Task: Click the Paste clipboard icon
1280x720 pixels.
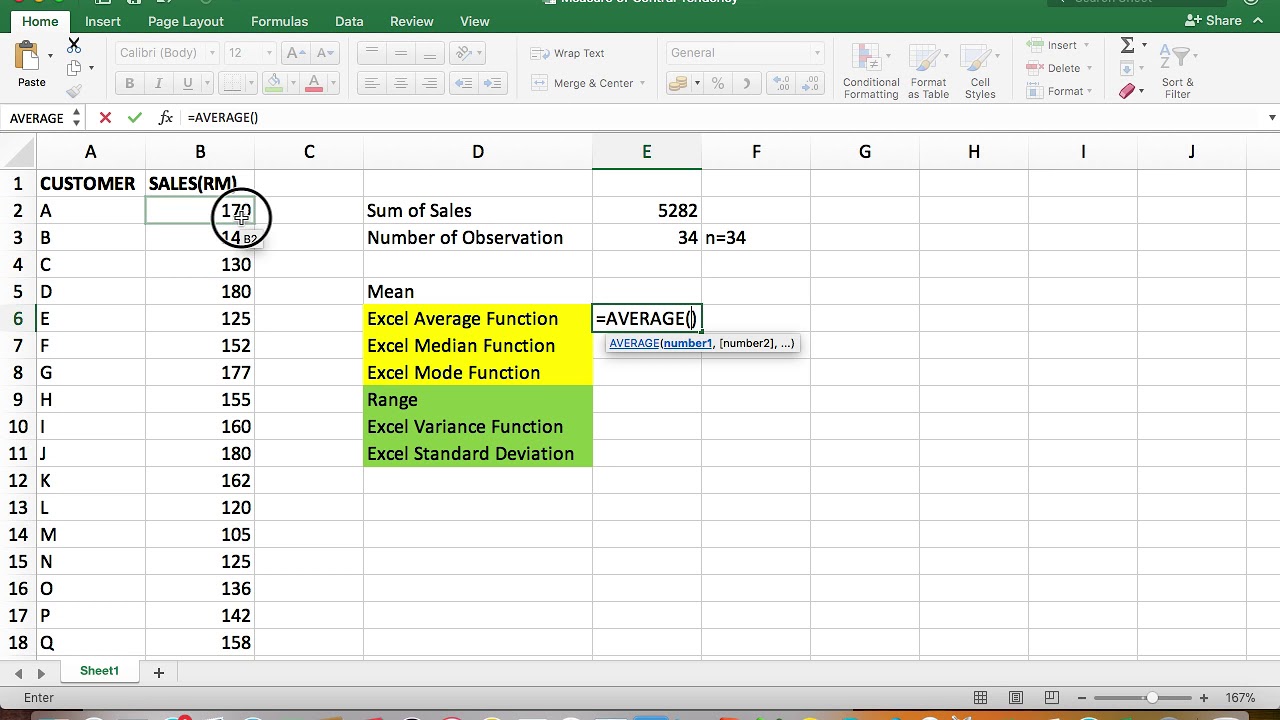Action: pos(29,56)
